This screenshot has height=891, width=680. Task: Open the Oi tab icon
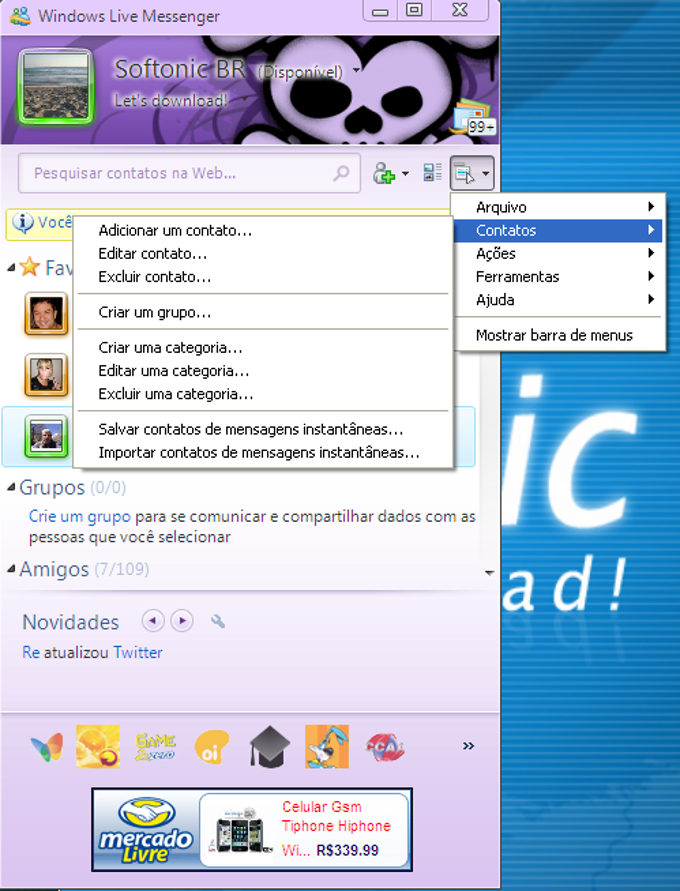[x=211, y=747]
